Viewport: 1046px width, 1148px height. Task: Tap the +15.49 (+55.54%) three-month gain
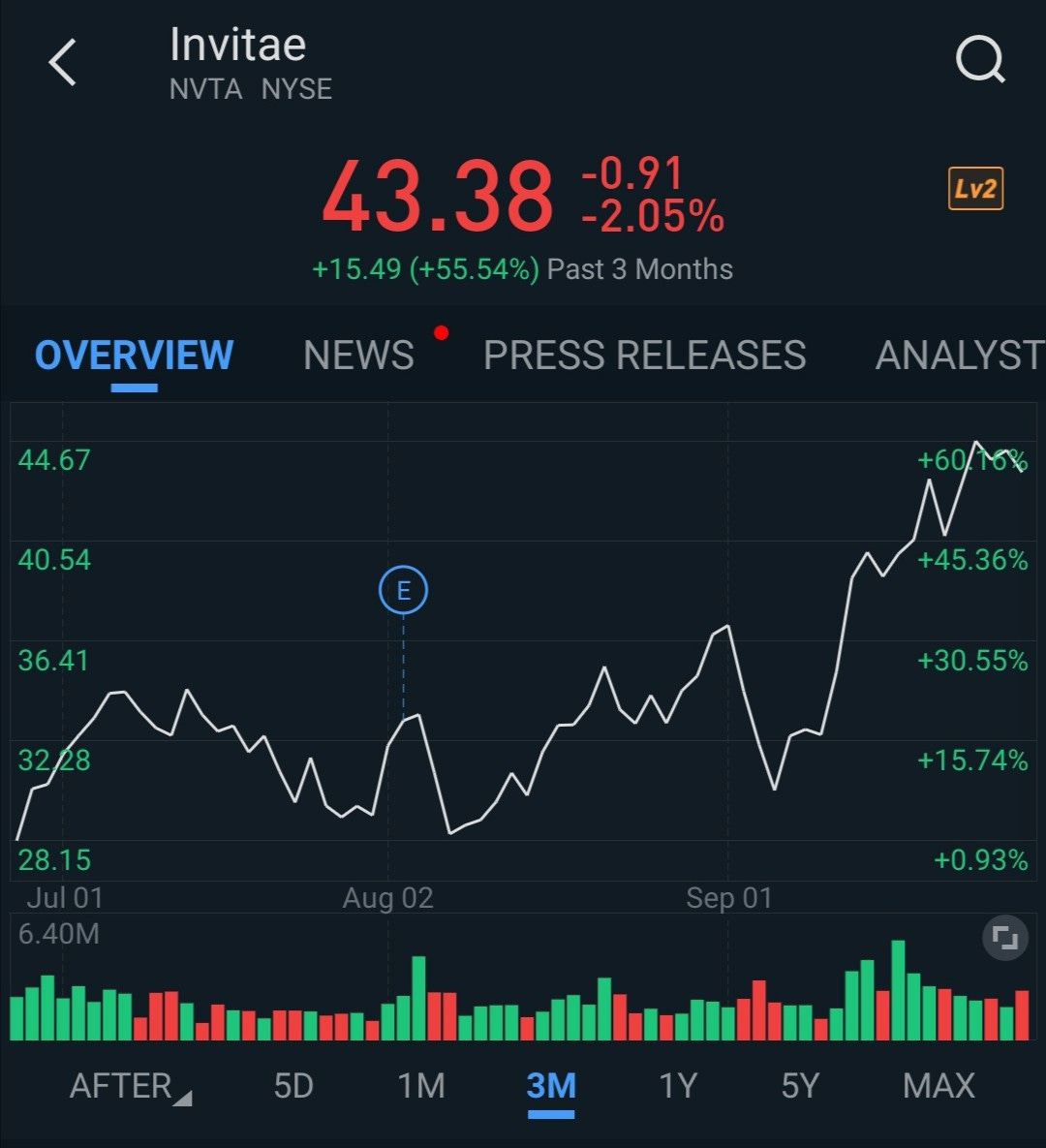click(425, 269)
